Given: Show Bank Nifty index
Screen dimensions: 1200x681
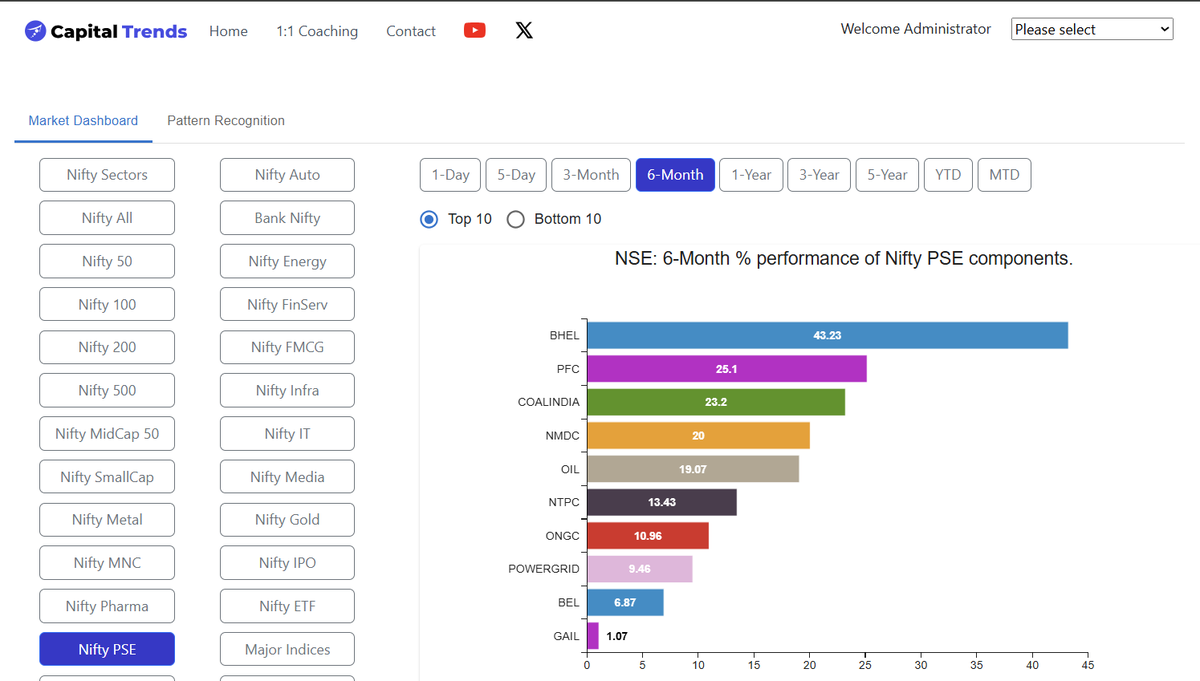Looking at the screenshot, I should pyautogui.click(x=287, y=218).
